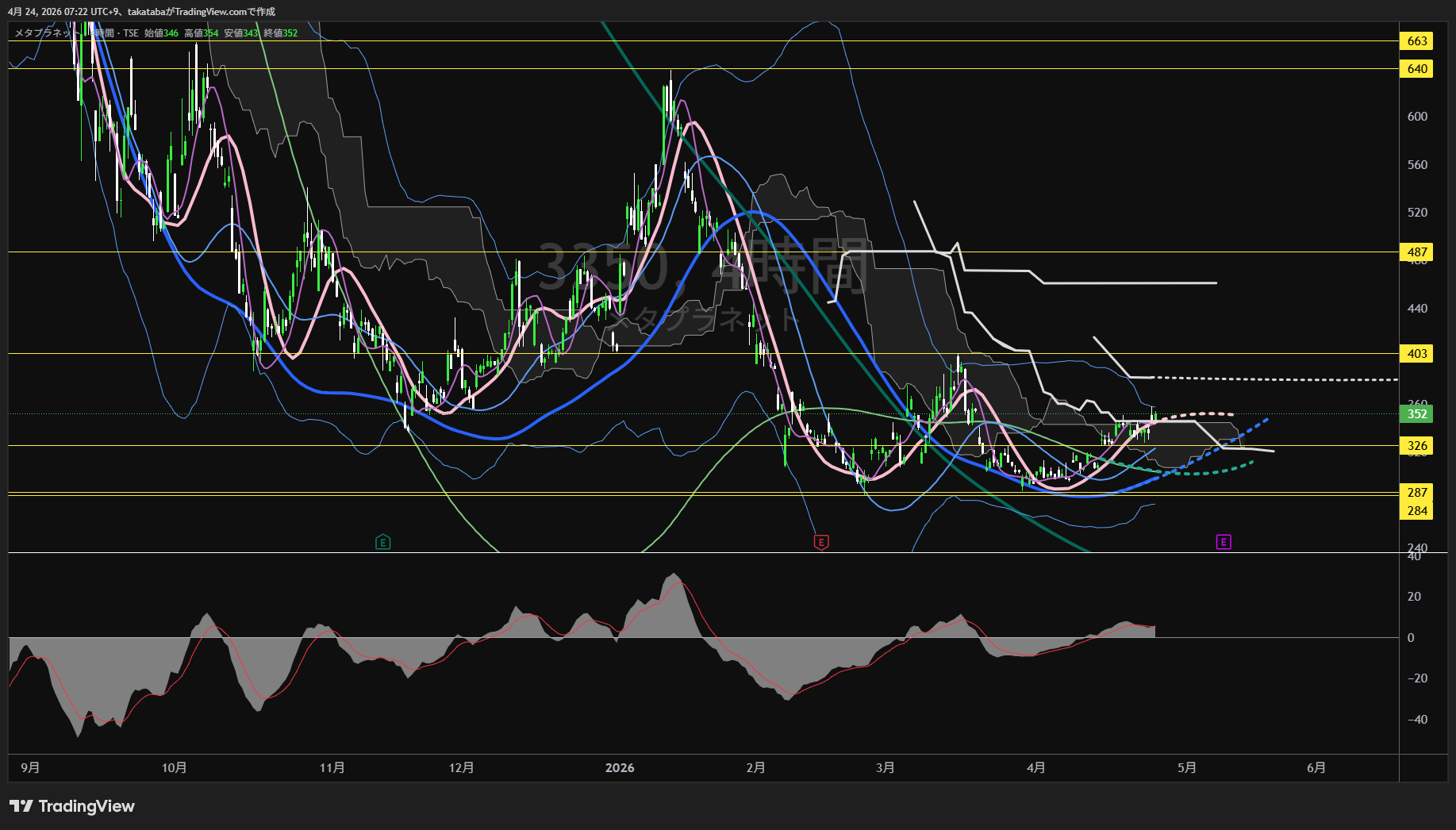The height and width of the screenshot is (830, 1456).
Task: Click the 10月 label on time axis
Action: click(x=174, y=768)
